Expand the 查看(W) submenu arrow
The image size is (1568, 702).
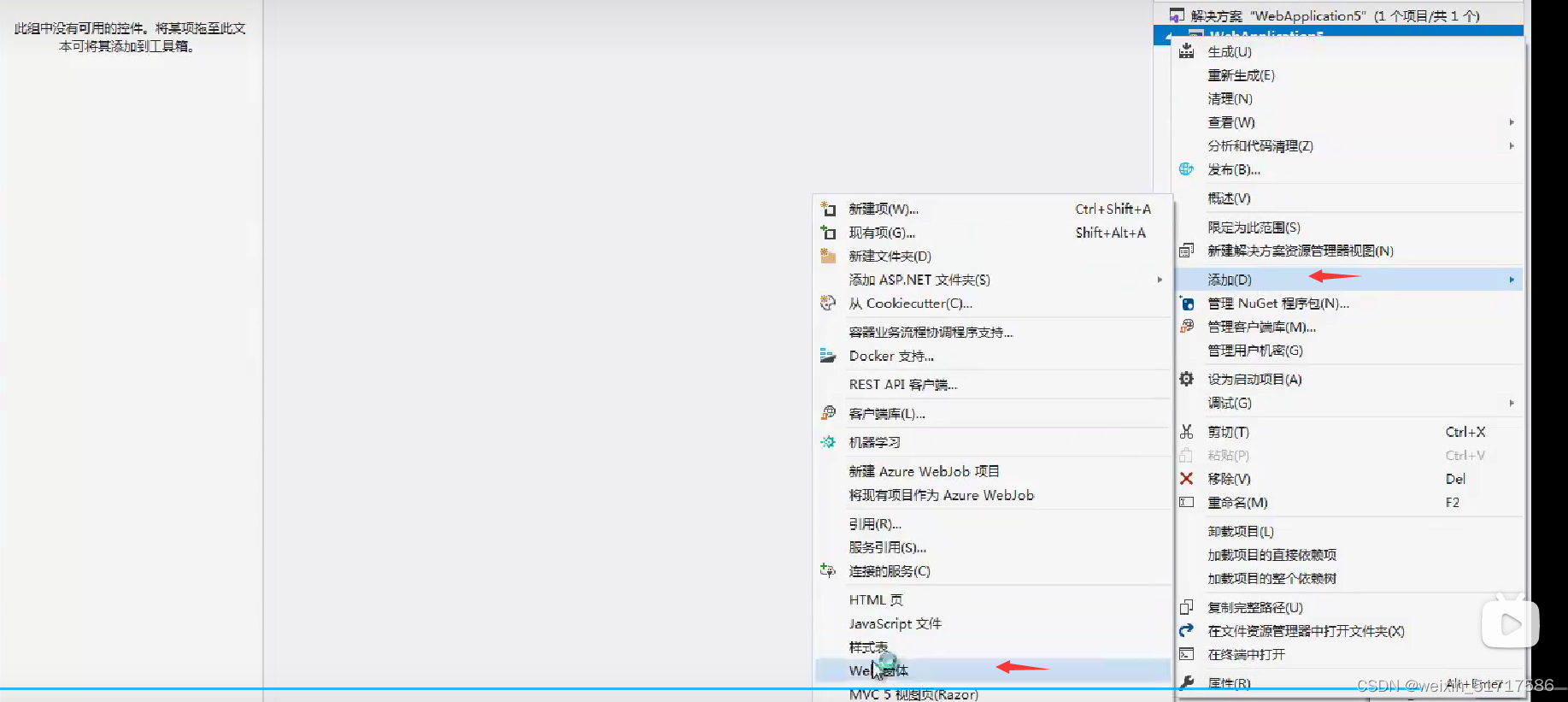tap(1512, 122)
